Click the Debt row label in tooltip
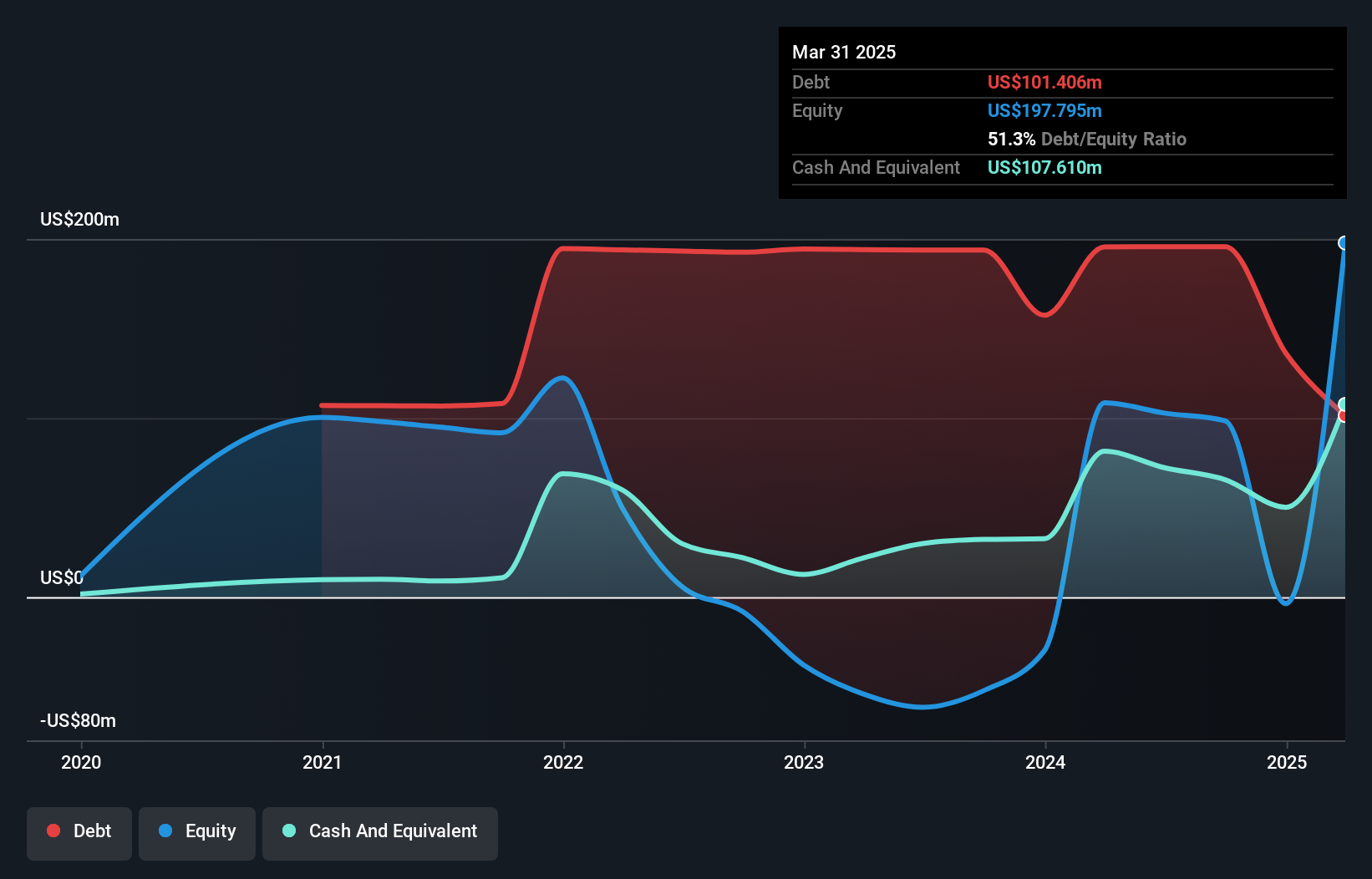1372x879 pixels. 810,83
